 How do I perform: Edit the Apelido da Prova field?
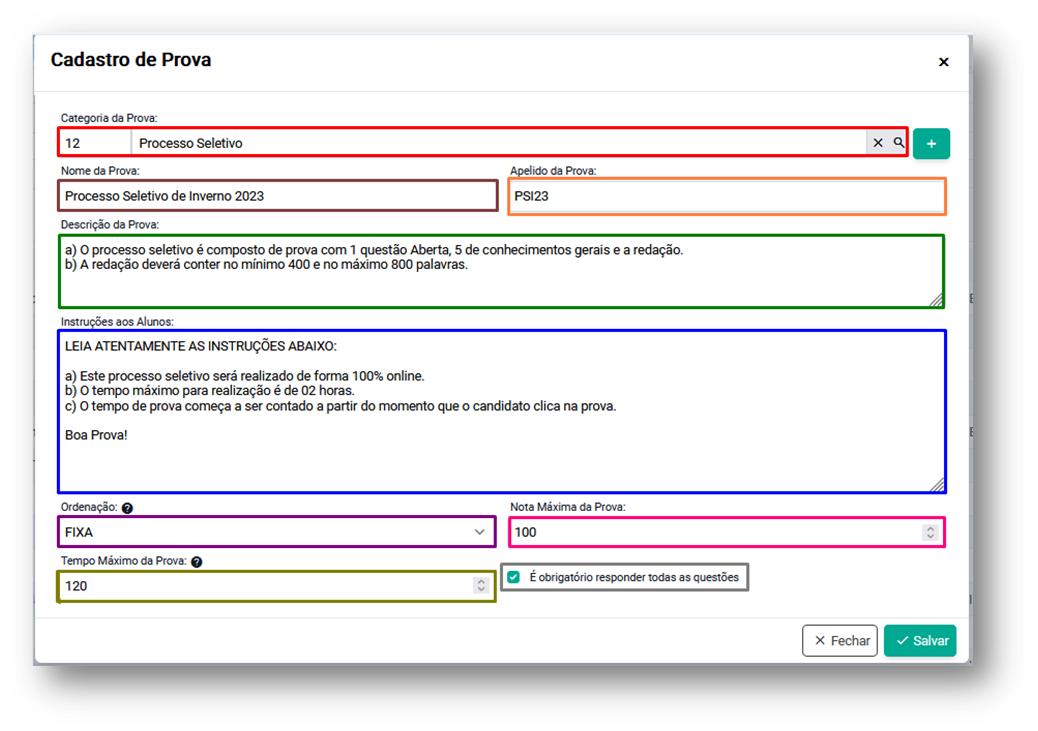(x=727, y=196)
